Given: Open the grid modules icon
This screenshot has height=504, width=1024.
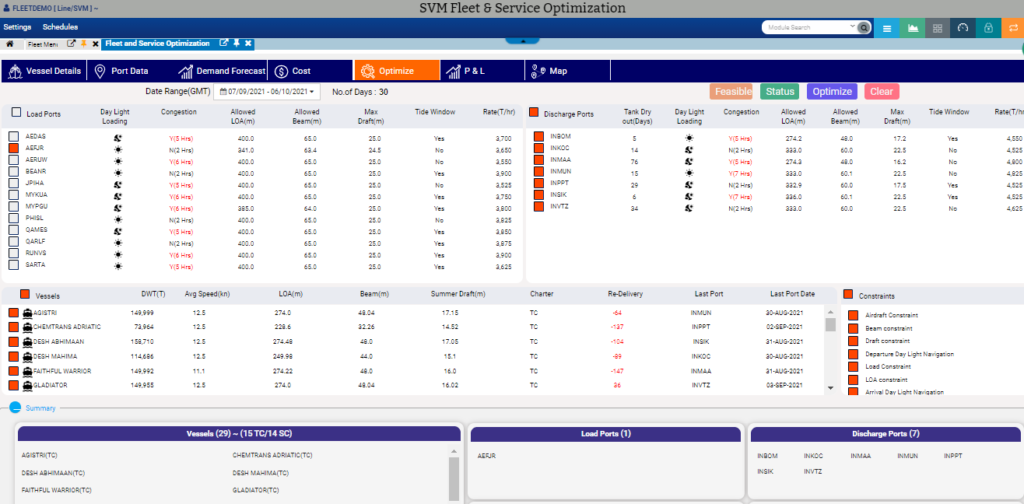Looking at the screenshot, I should coord(937,28).
